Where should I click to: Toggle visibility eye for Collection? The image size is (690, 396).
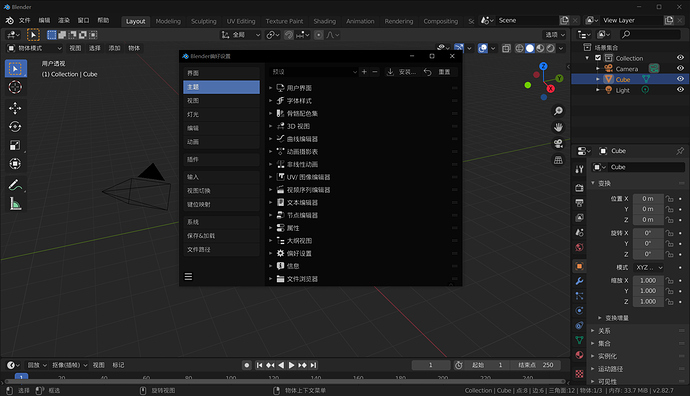(680, 58)
